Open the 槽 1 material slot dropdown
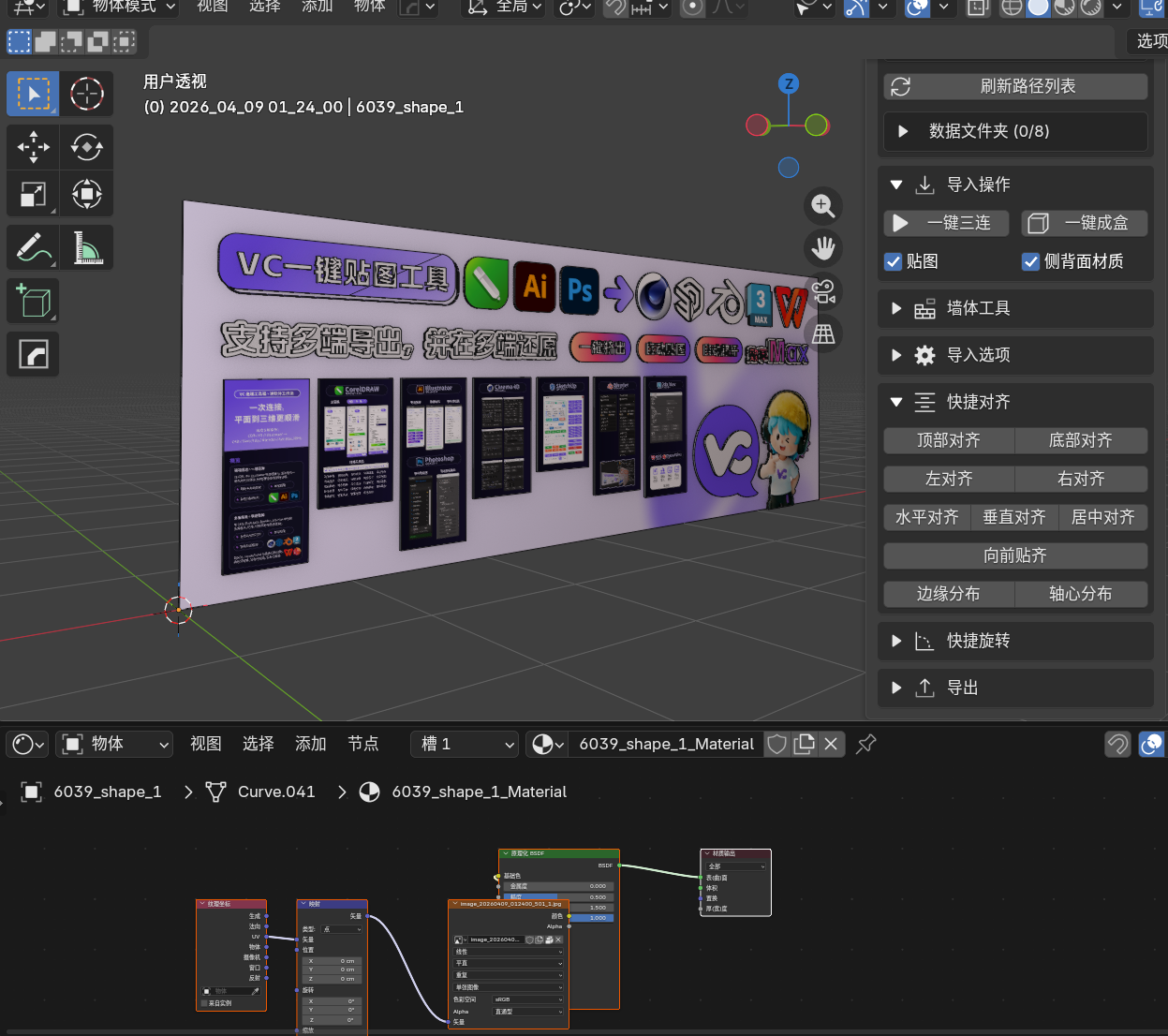 click(x=466, y=744)
